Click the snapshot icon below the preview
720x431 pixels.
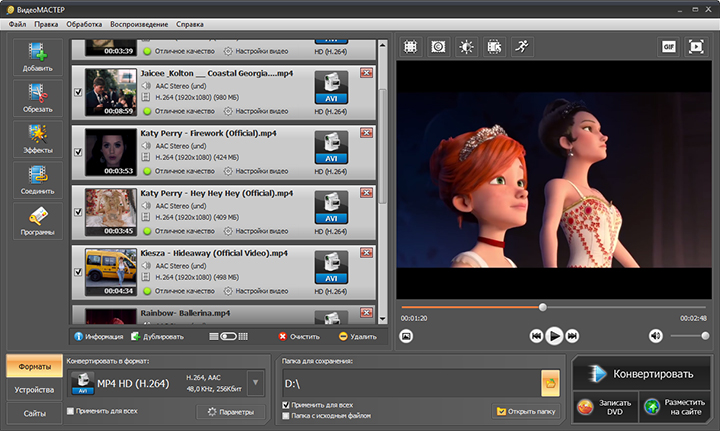click(407, 336)
